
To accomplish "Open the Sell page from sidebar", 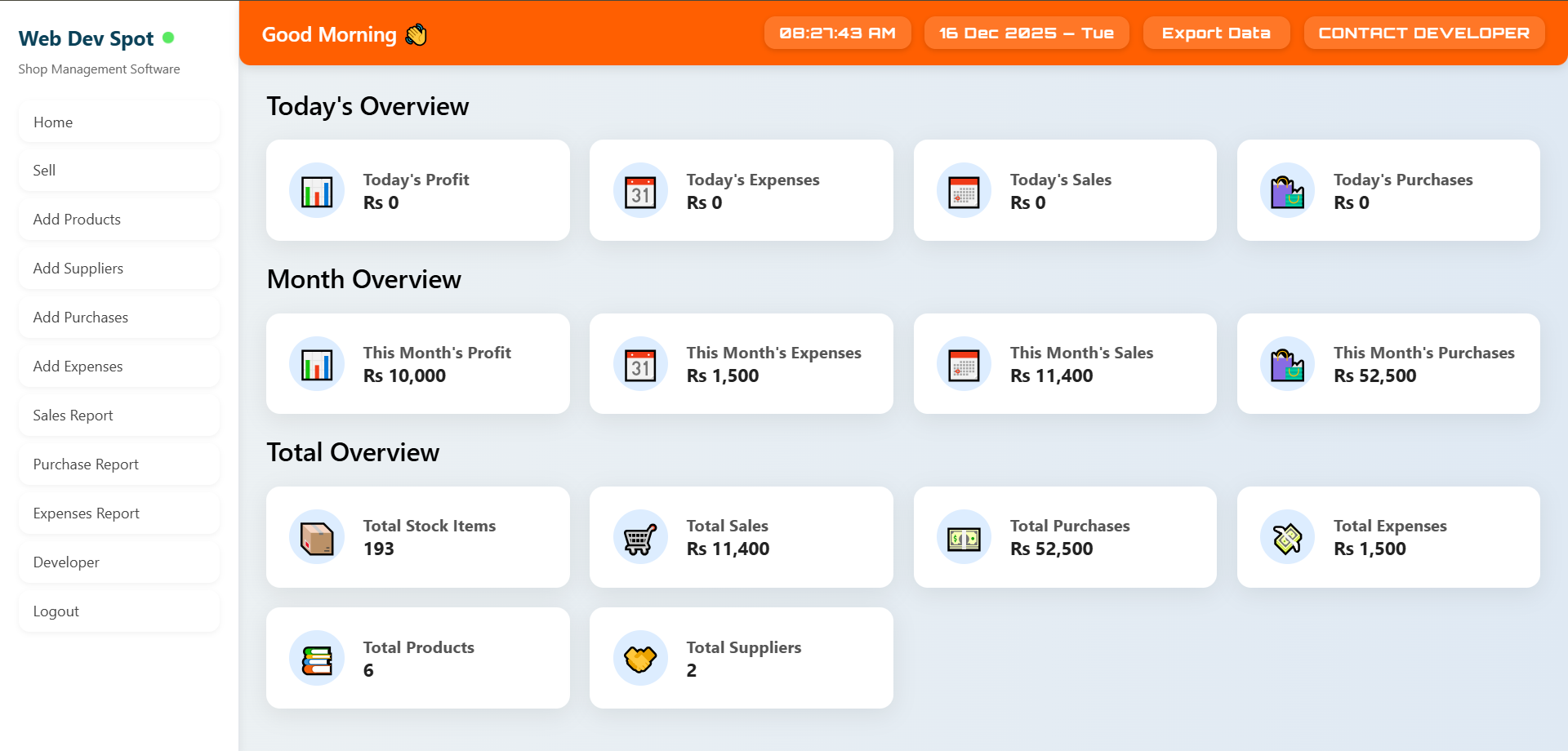I will pos(119,171).
